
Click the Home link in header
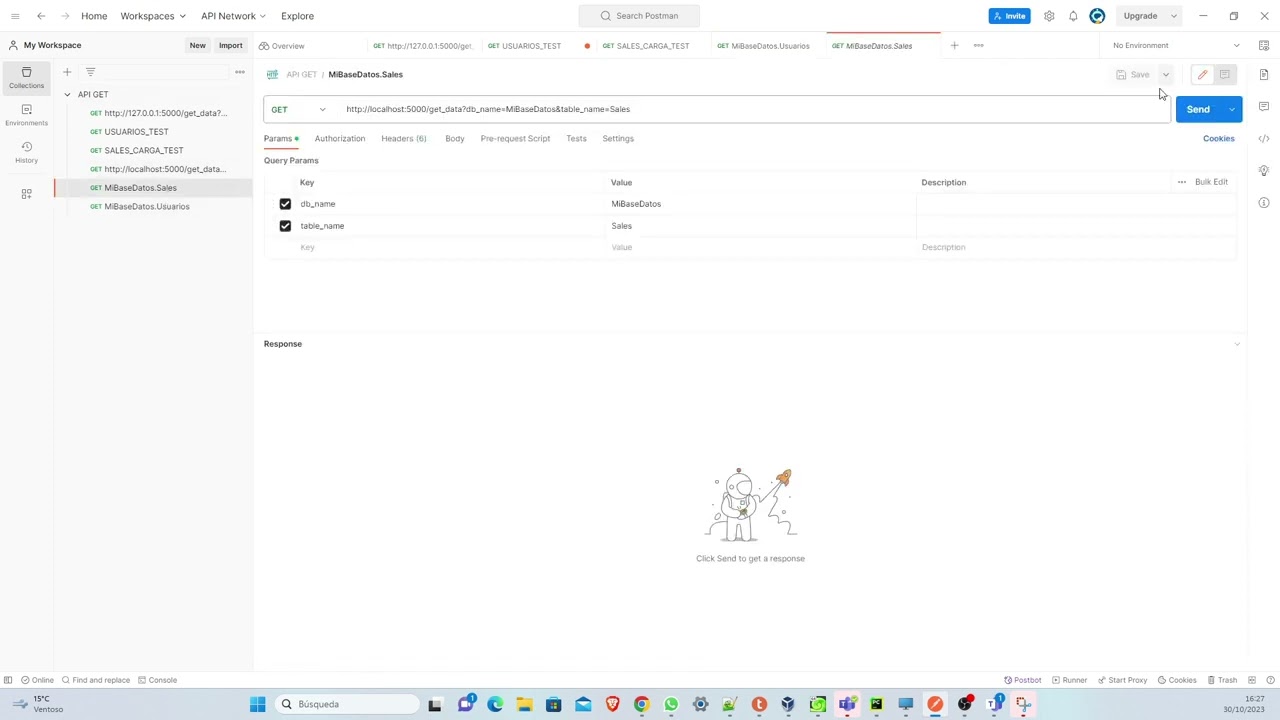pos(94,16)
